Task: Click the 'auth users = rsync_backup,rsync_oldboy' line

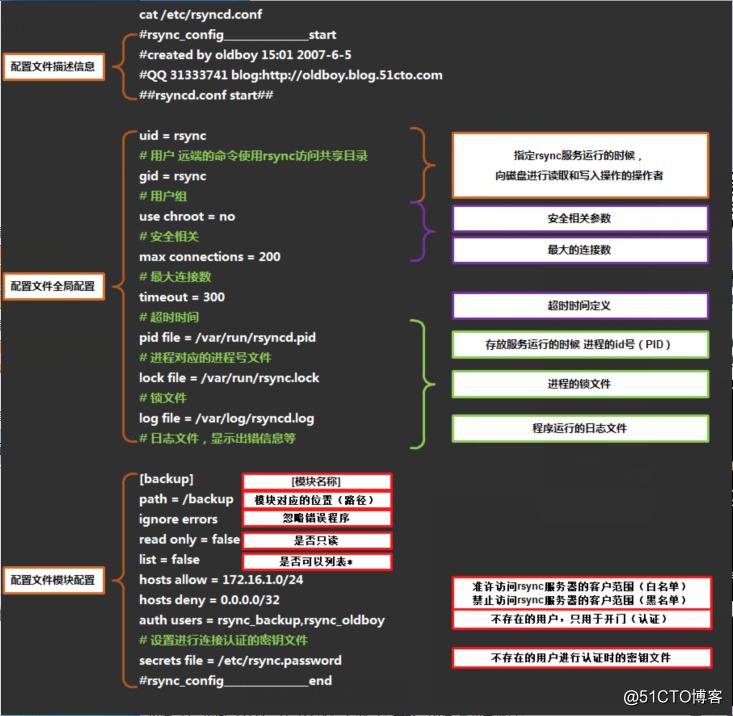Action: tap(262, 620)
